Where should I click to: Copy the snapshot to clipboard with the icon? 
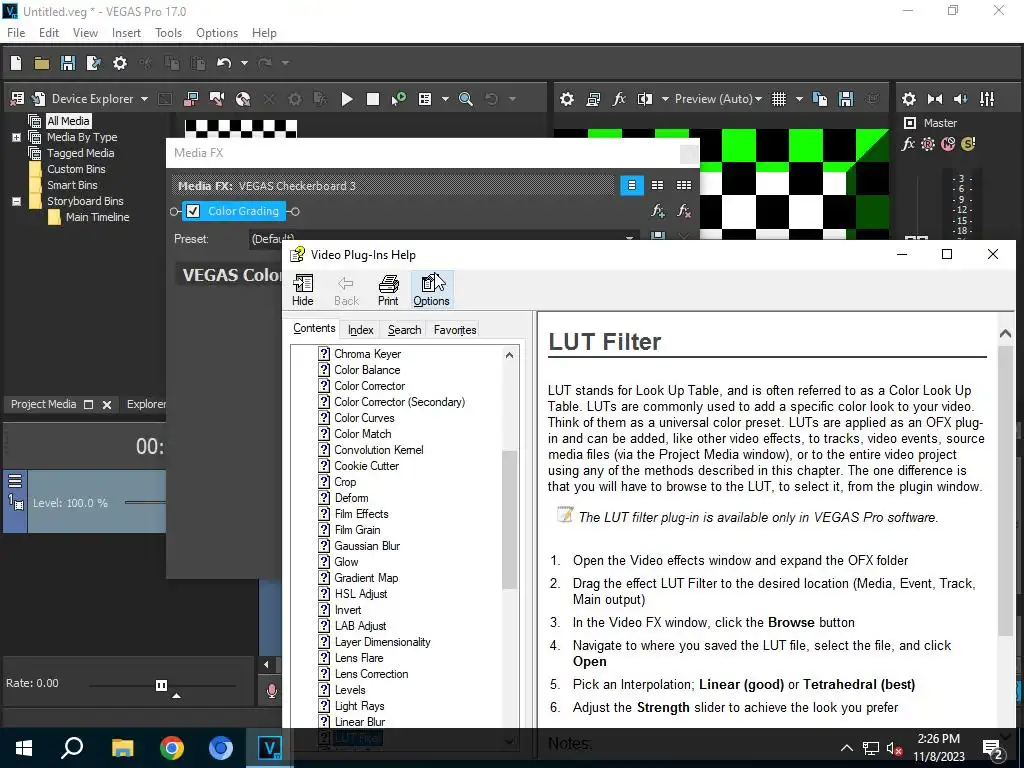click(820, 99)
